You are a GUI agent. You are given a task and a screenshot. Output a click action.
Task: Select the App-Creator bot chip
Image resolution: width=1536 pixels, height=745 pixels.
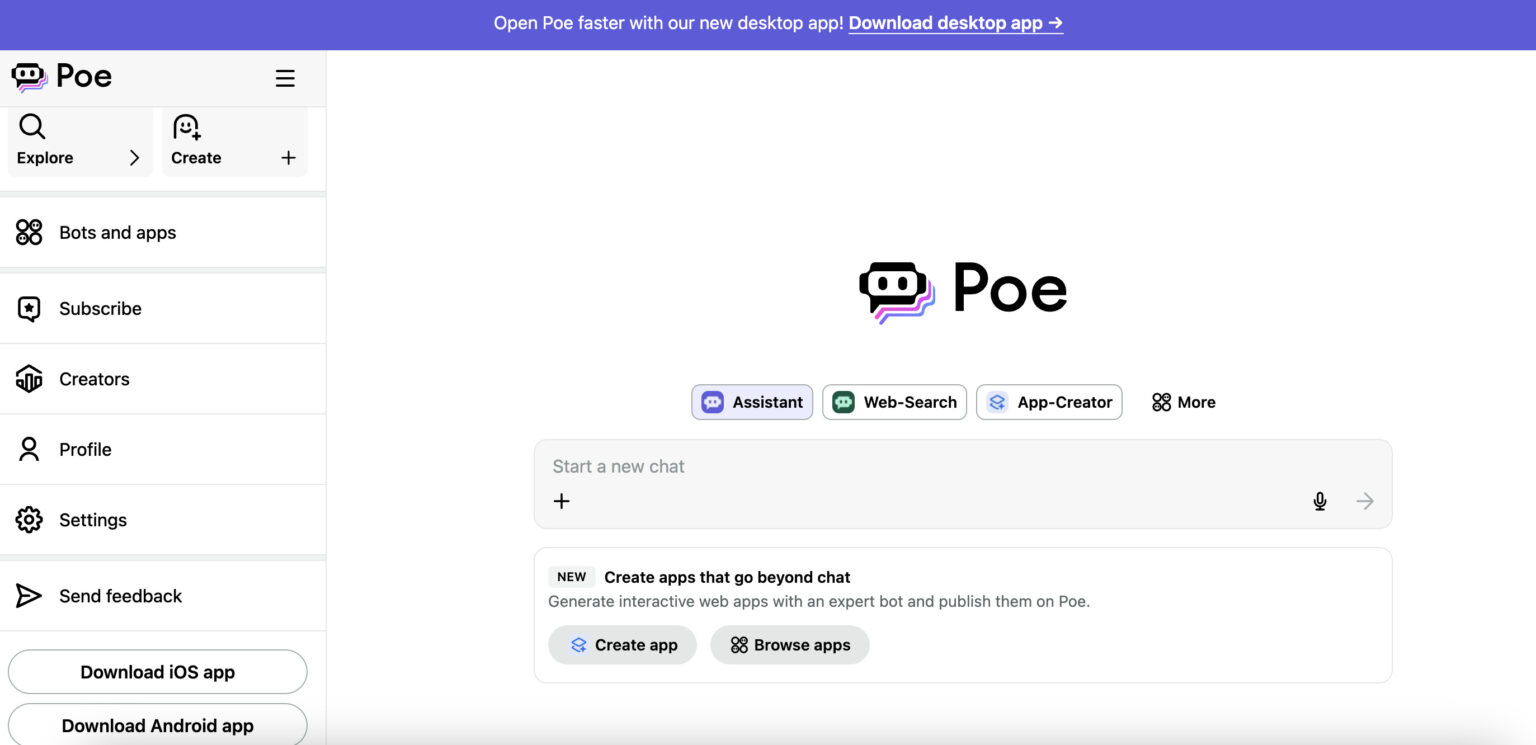1049,402
